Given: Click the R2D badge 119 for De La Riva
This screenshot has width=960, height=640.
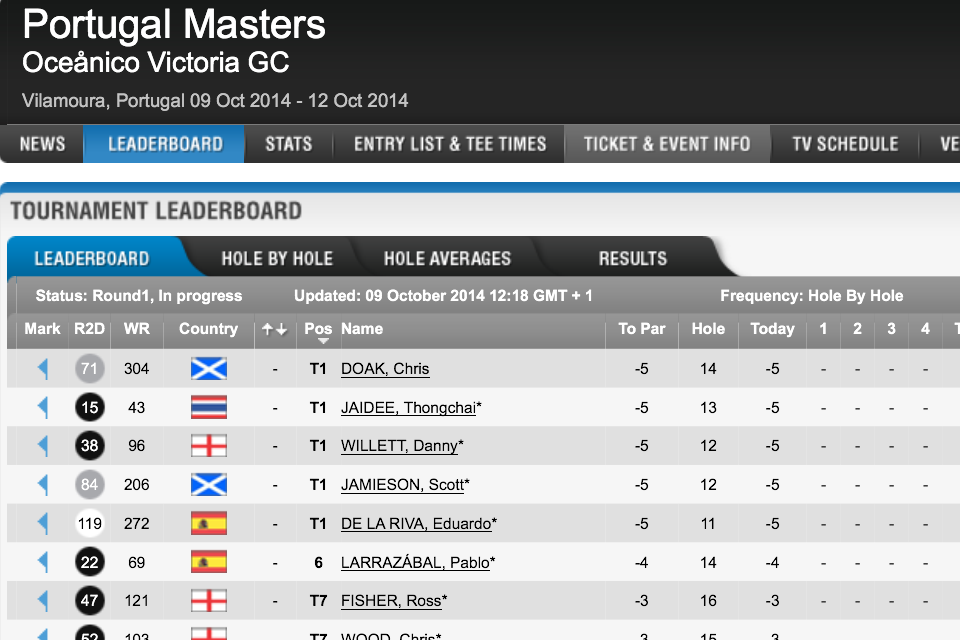Looking at the screenshot, I should pyautogui.click(x=90, y=523).
